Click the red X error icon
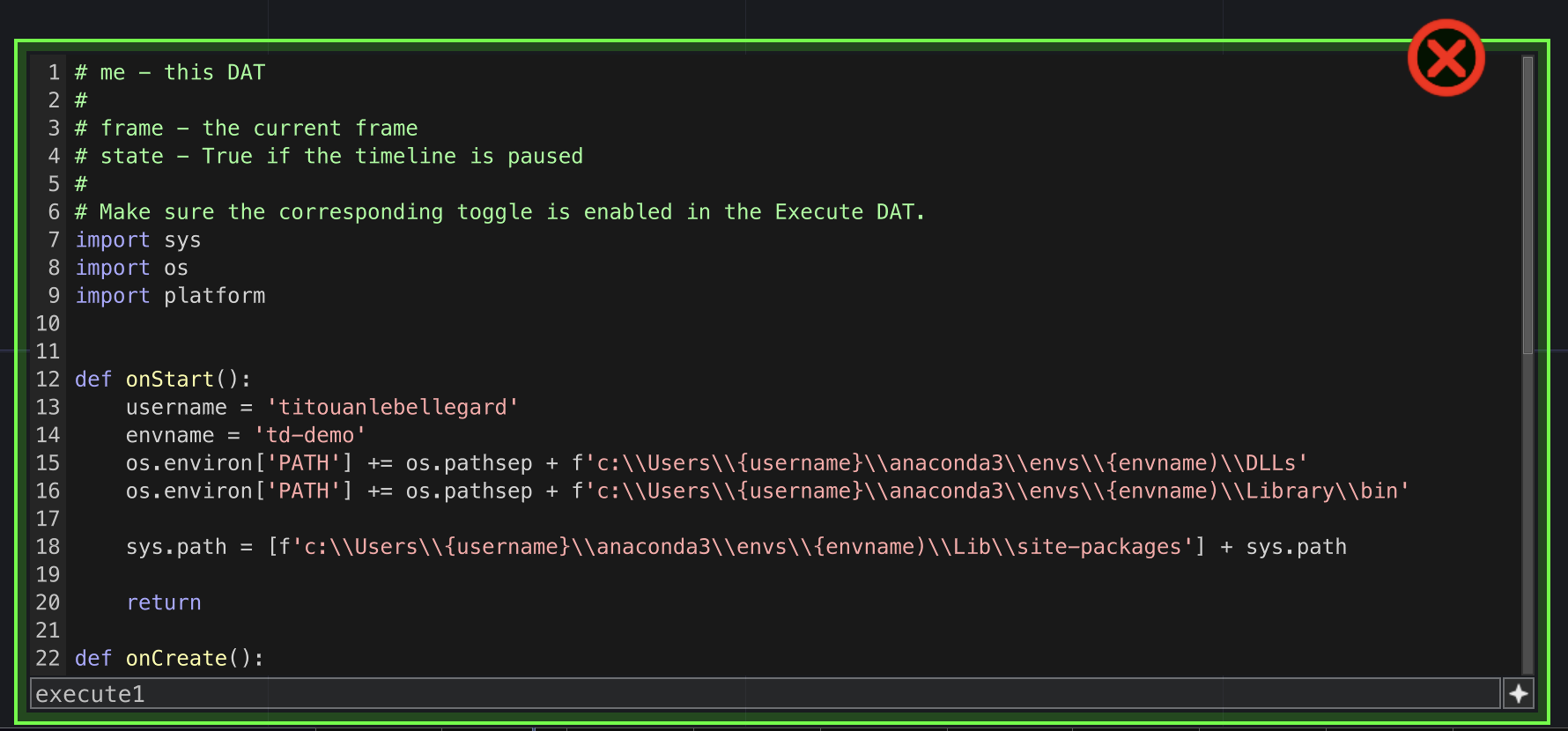 click(1446, 58)
